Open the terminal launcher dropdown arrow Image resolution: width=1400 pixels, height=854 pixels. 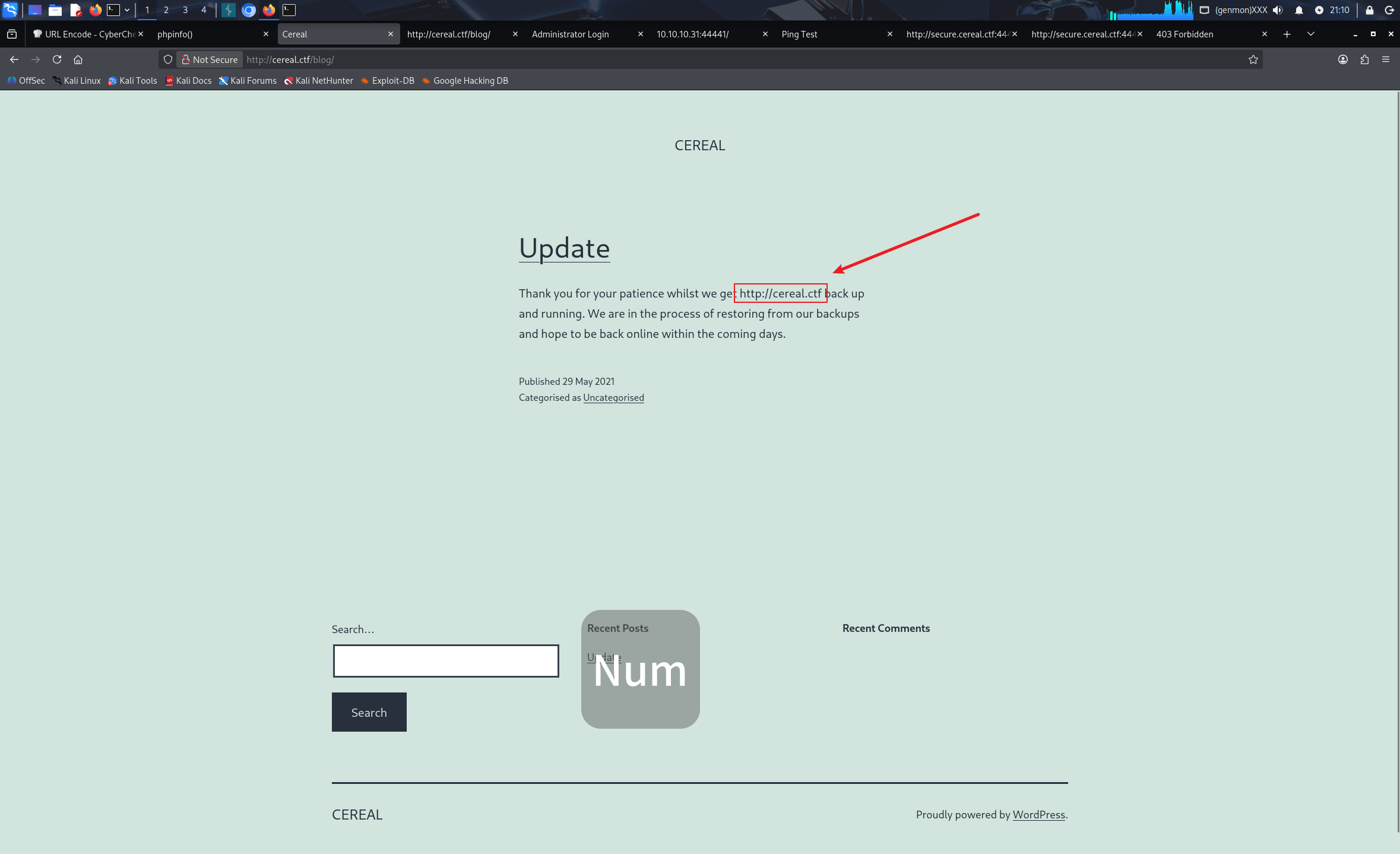(x=127, y=10)
